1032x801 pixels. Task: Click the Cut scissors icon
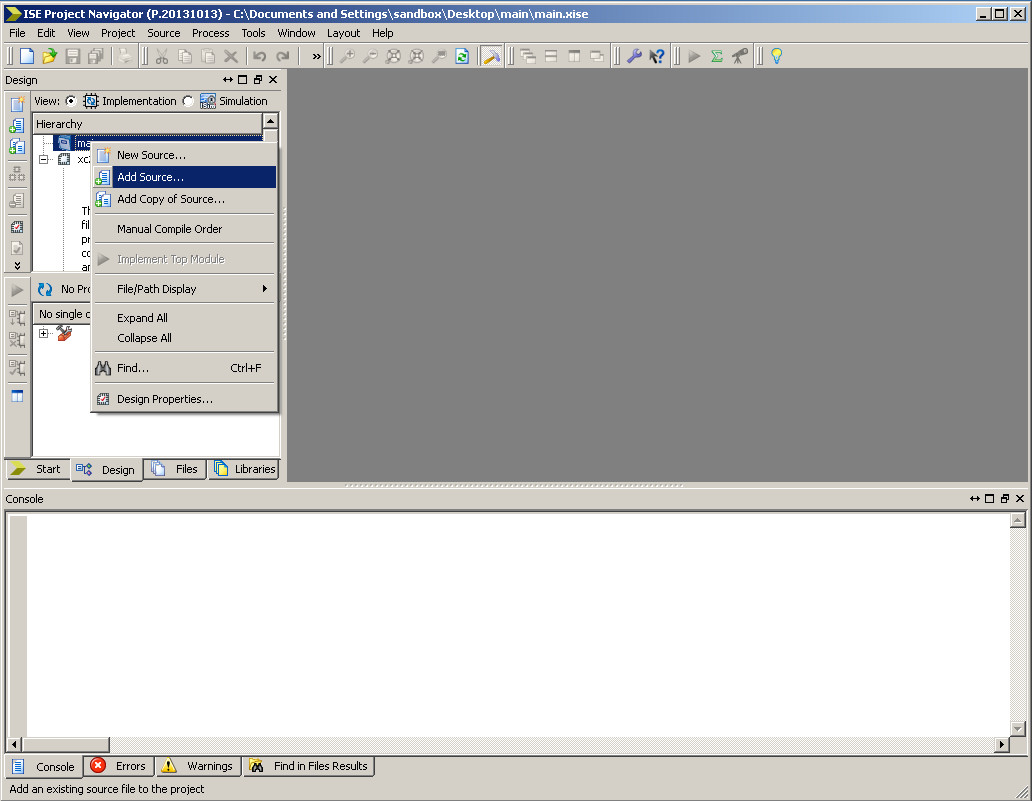click(x=162, y=57)
